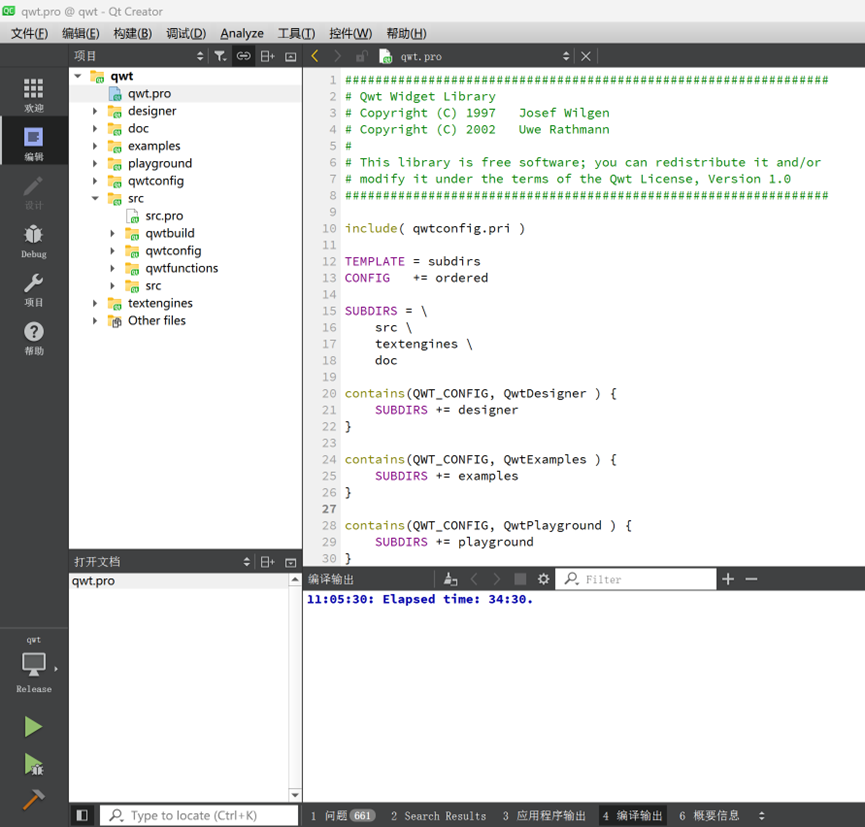The height and width of the screenshot is (827, 865).
Task: Expand the examples folder in project tree
Action: [x=96, y=146]
